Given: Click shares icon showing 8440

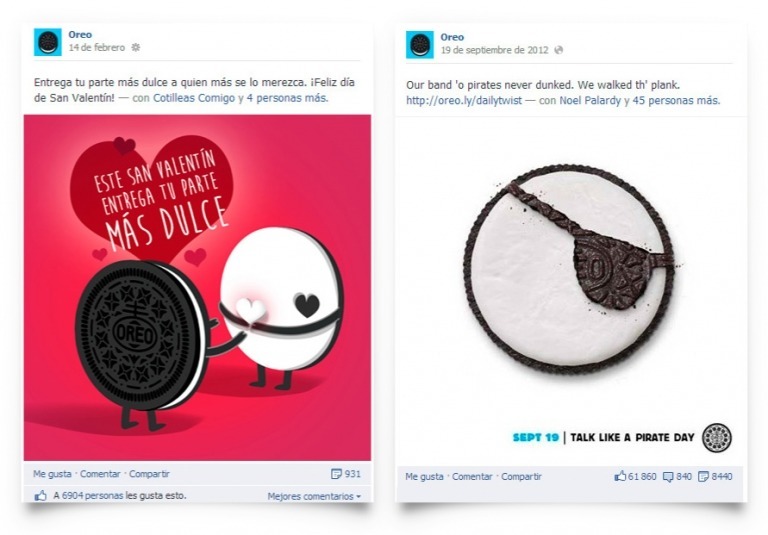Looking at the screenshot, I should [703, 476].
